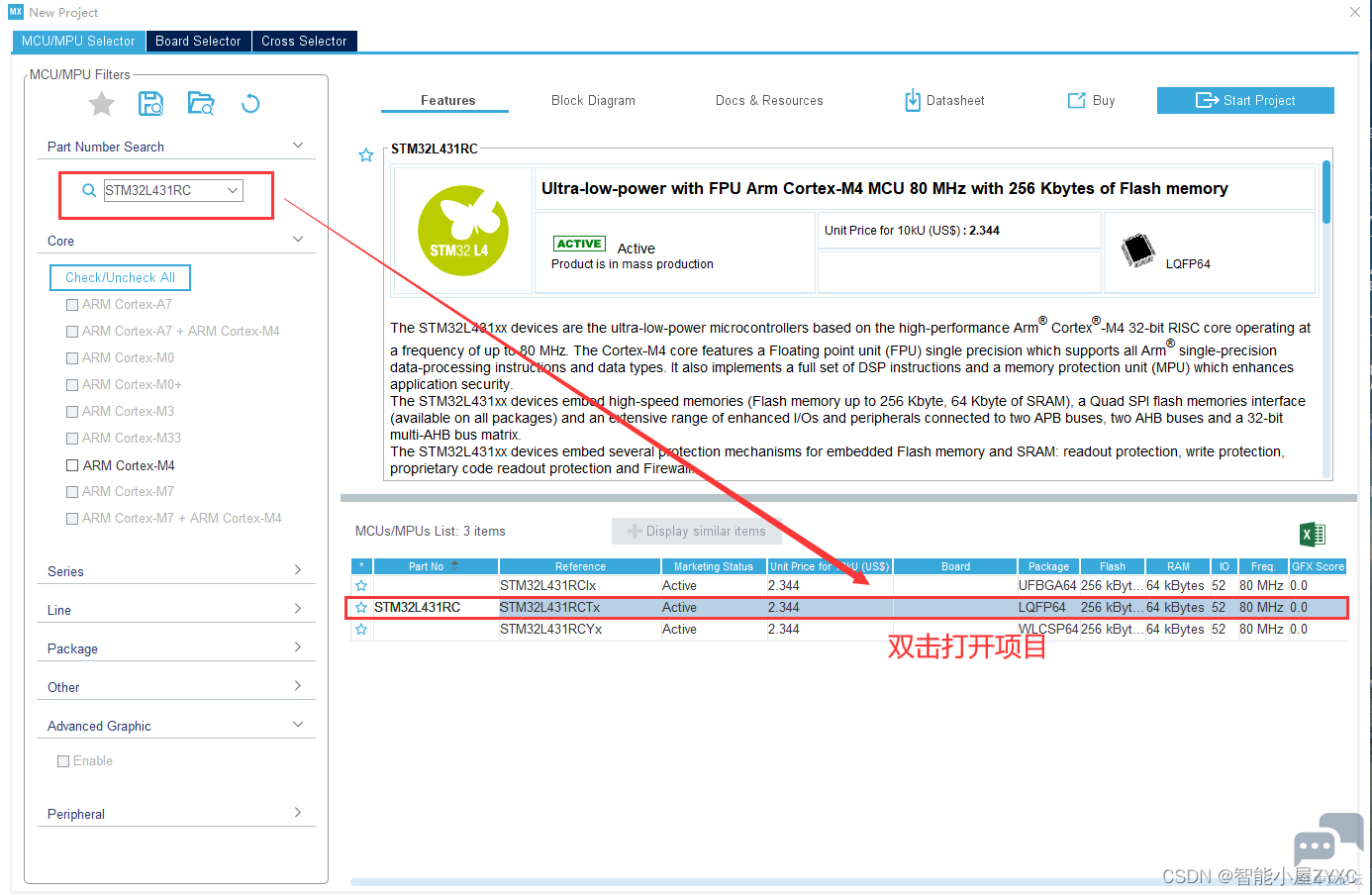
Task: Toggle the ARM Cortex-M4 checkbox
Action: [x=72, y=465]
